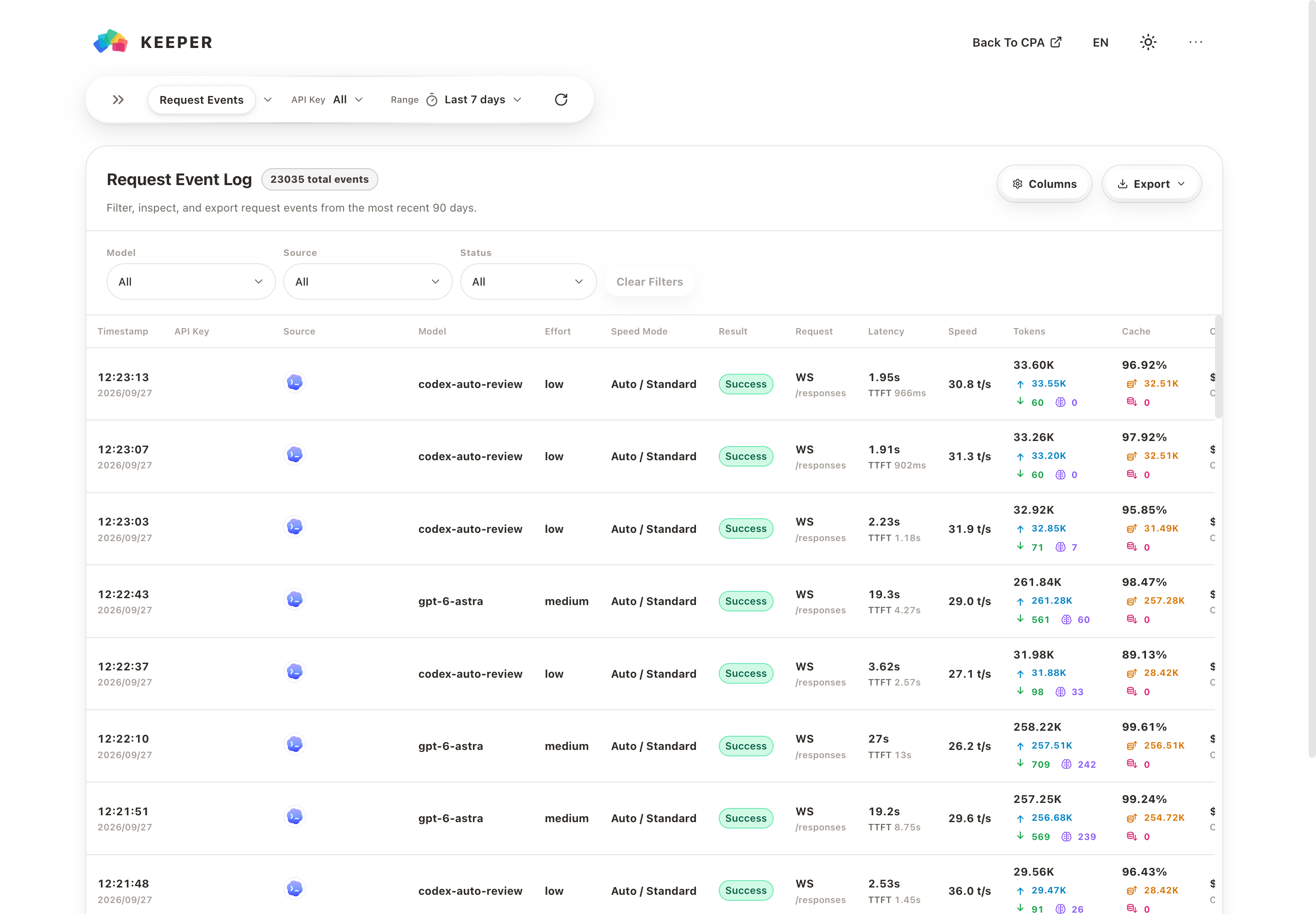Click TTFT 902ms text
The height and width of the screenshot is (914, 1316).
897,466
